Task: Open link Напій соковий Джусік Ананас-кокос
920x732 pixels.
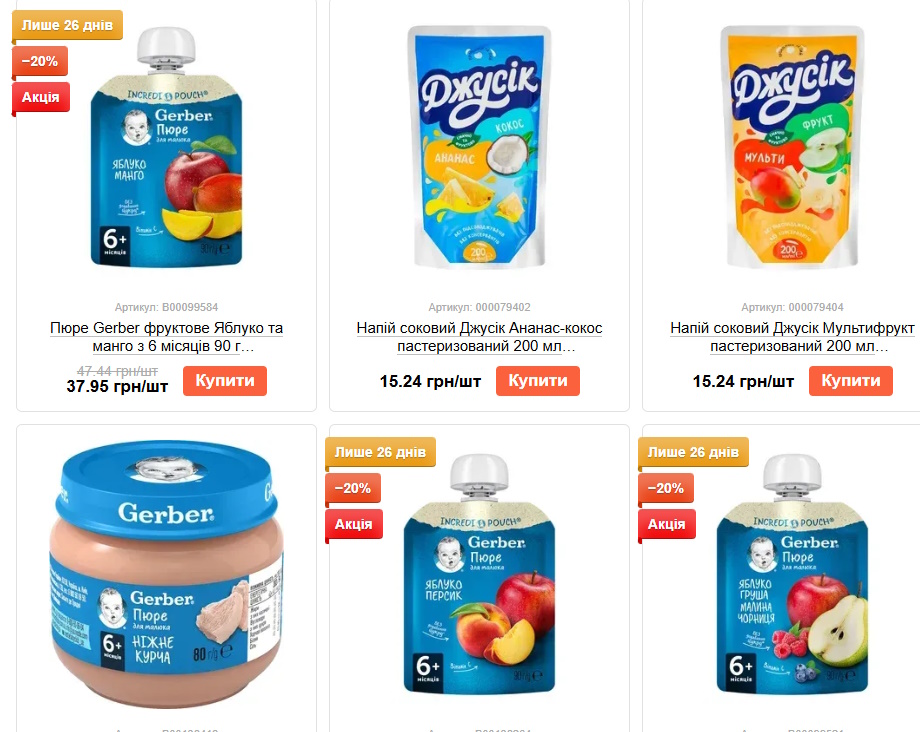Action: pyautogui.click(x=479, y=337)
